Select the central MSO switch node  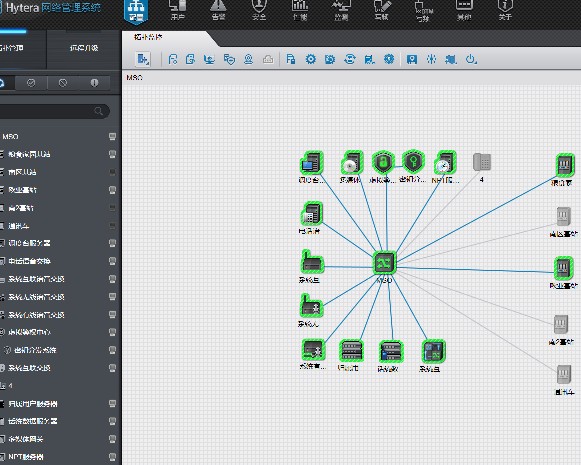click(x=384, y=263)
